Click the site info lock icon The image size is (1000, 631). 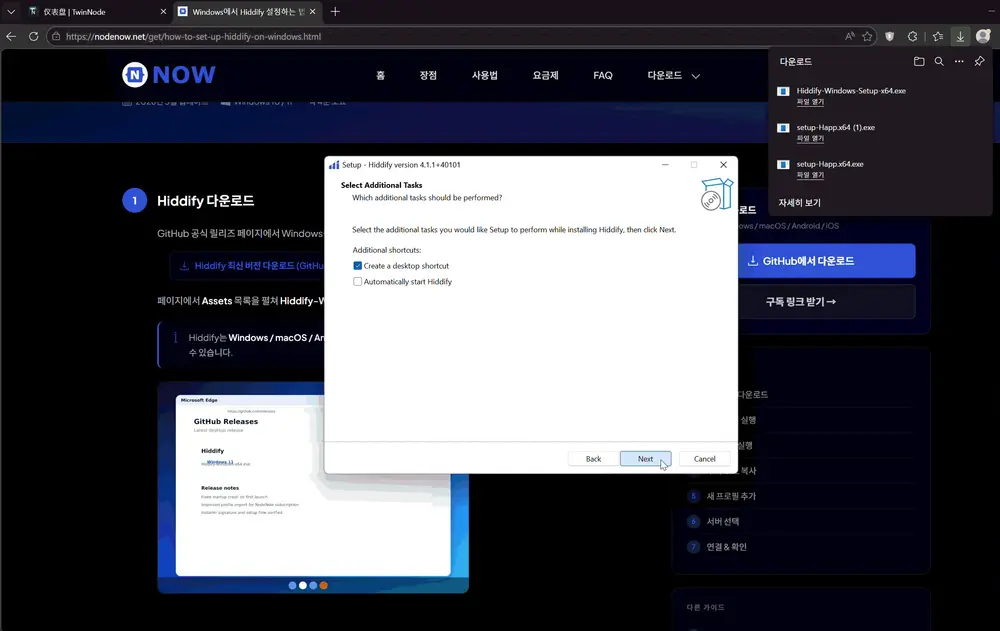pyautogui.click(x=56, y=36)
